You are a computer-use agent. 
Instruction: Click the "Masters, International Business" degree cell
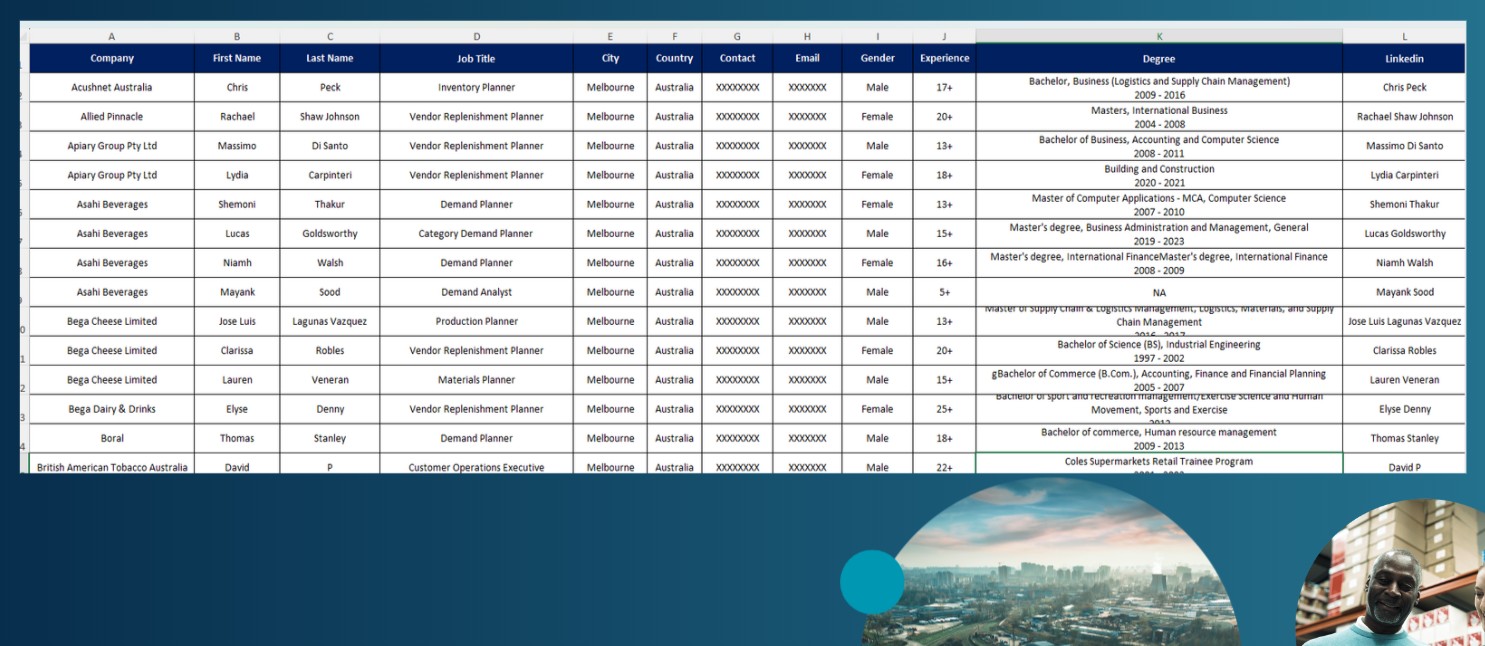pos(1159,117)
